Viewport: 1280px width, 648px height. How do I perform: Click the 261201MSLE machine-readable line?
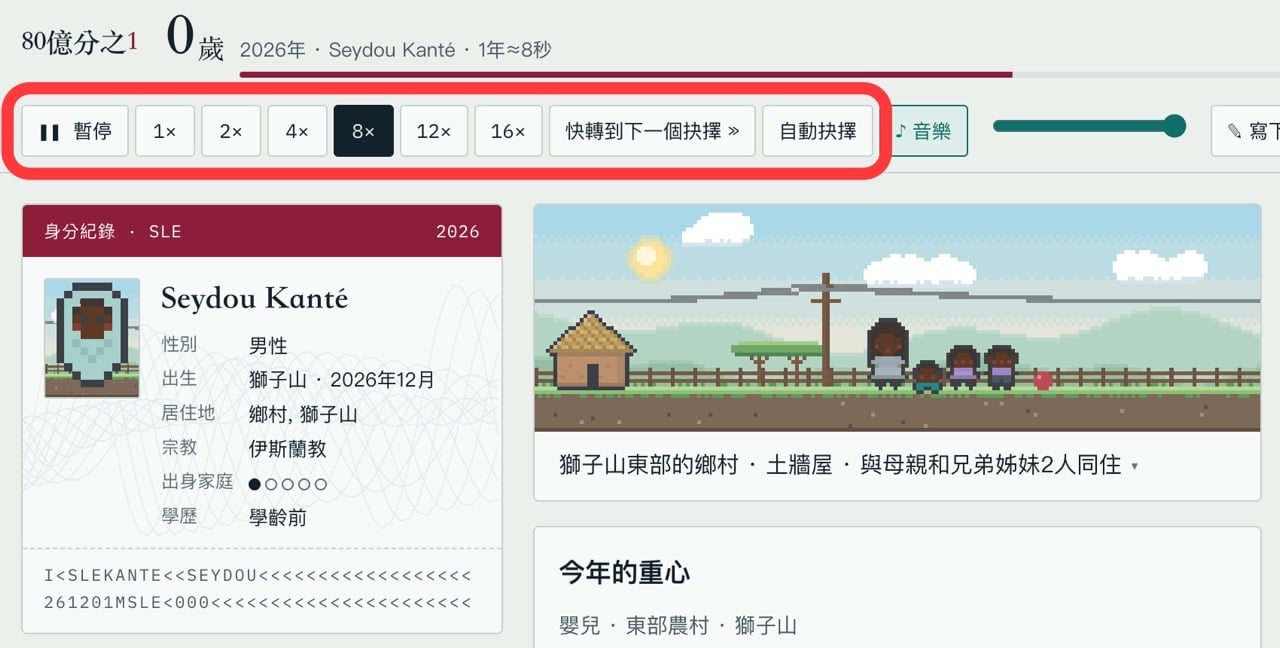(257, 603)
